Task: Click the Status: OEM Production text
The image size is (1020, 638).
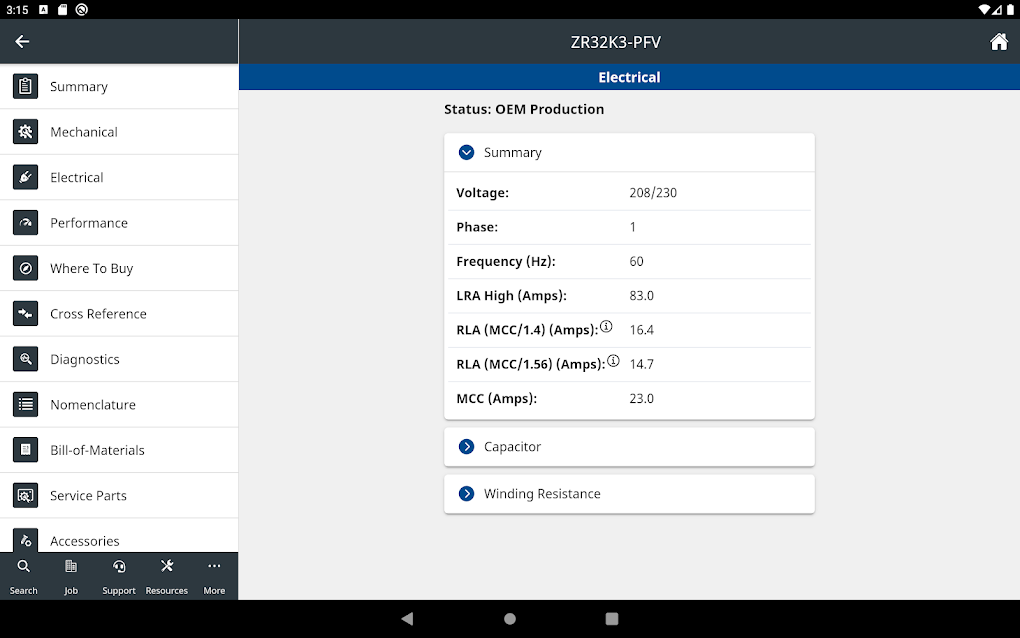Action: tap(524, 109)
